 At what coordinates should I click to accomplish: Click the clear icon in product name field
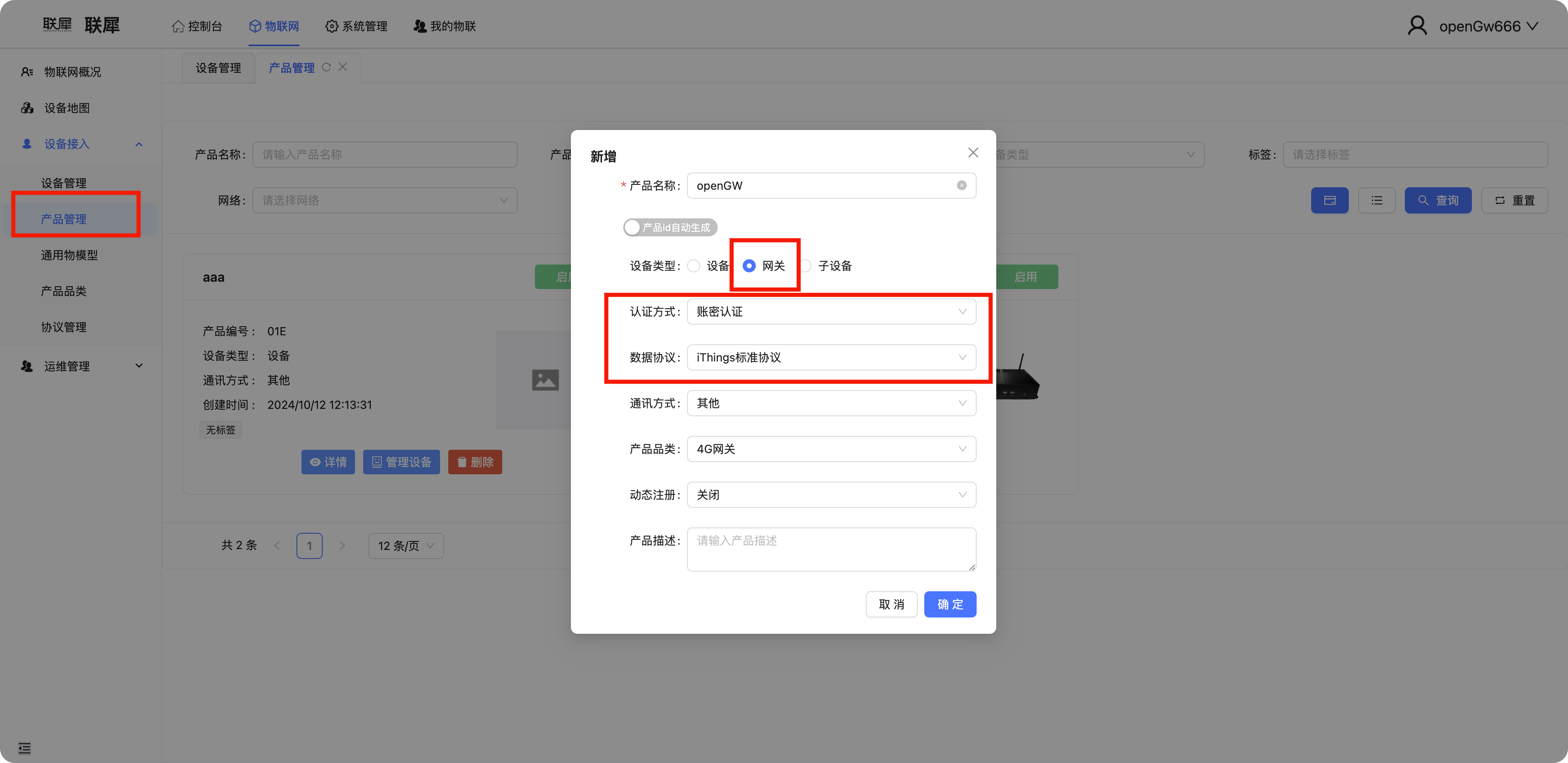click(x=962, y=186)
